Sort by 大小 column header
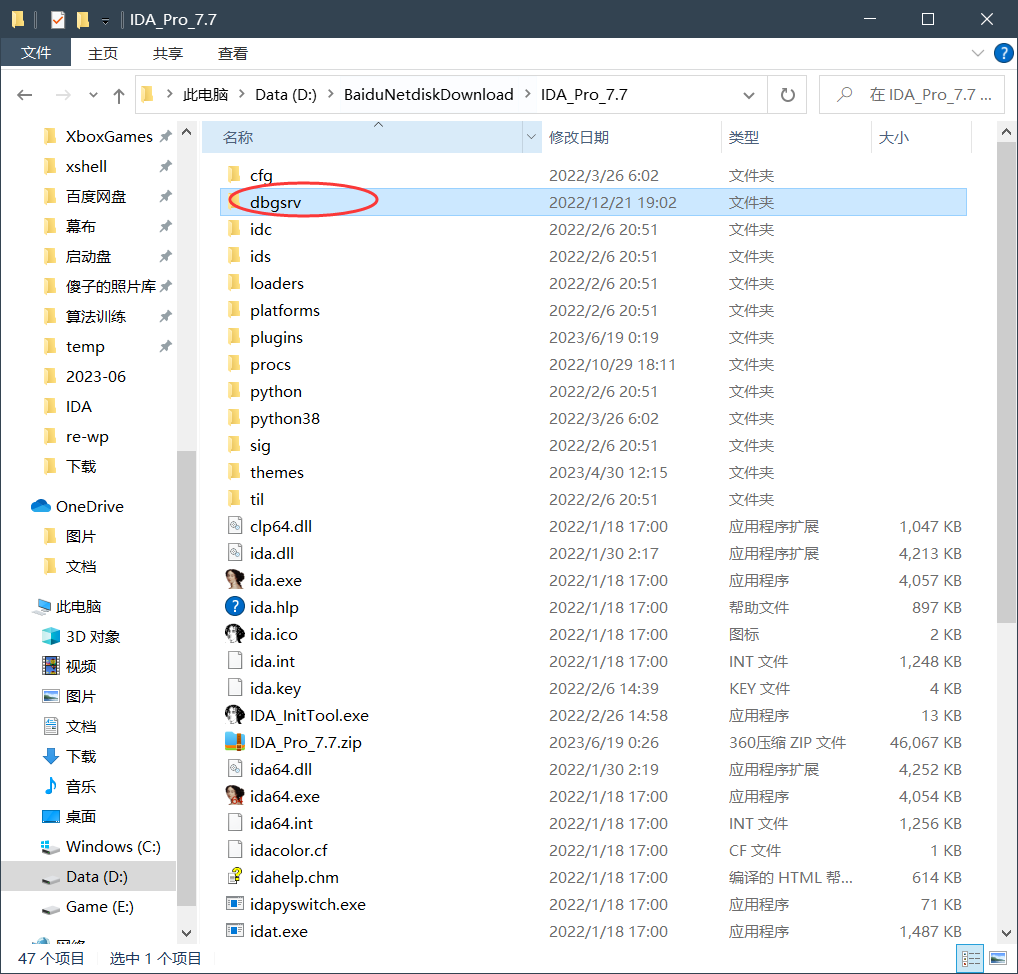This screenshot has width=1018, height=974. (x=921, y=137)
